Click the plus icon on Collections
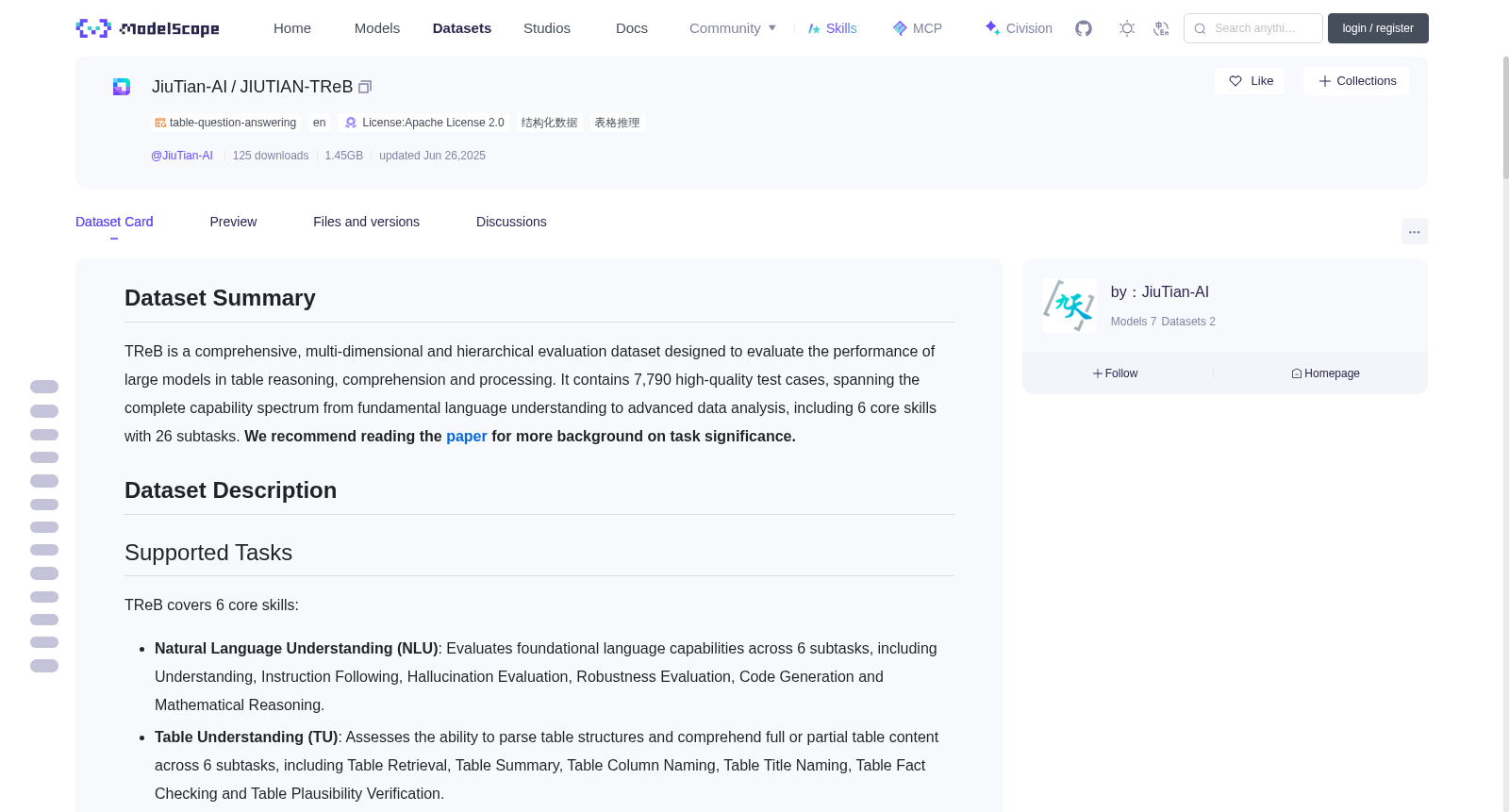 (x=1325, y=81)
